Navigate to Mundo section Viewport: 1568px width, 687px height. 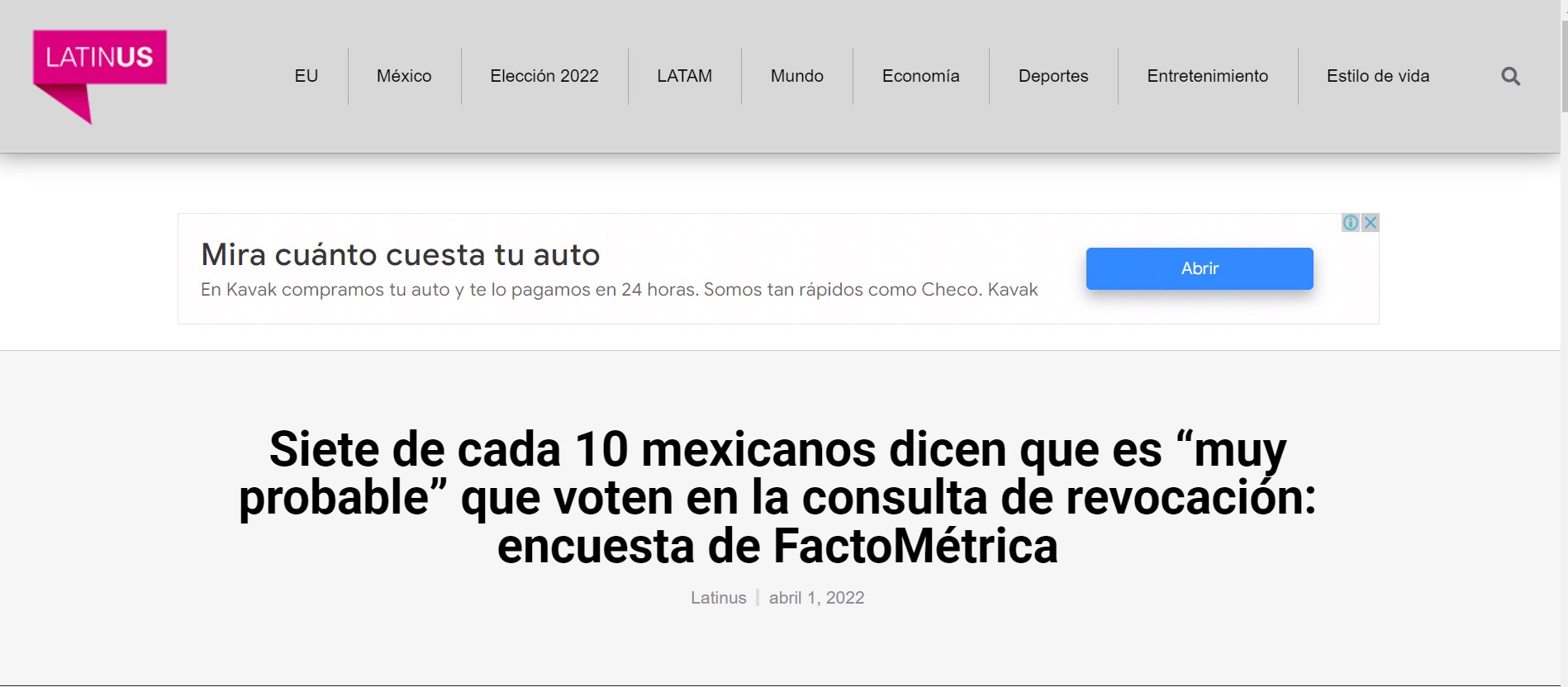tap(796, 76)
